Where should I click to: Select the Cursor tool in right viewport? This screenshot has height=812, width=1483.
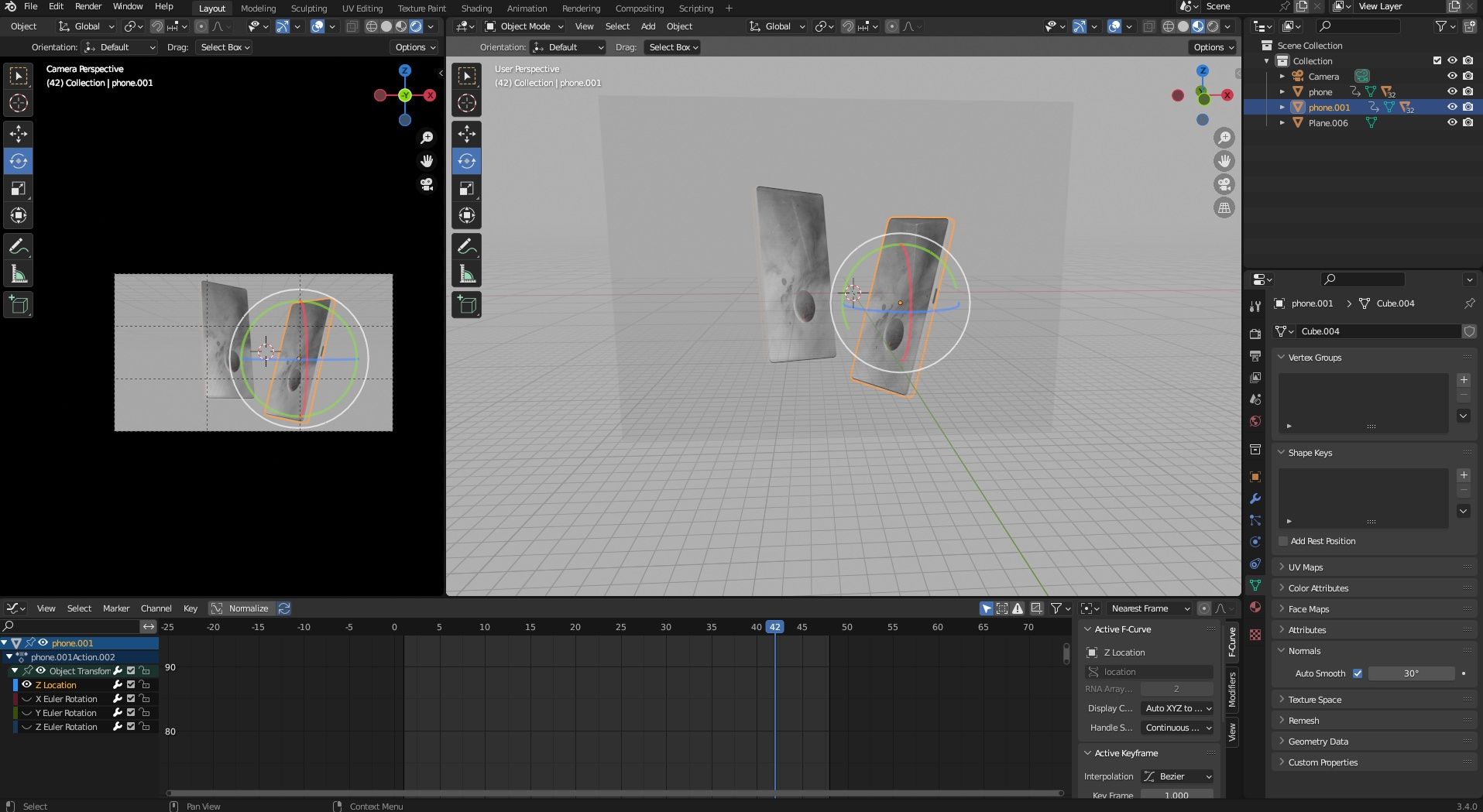[x=466, y=103]
